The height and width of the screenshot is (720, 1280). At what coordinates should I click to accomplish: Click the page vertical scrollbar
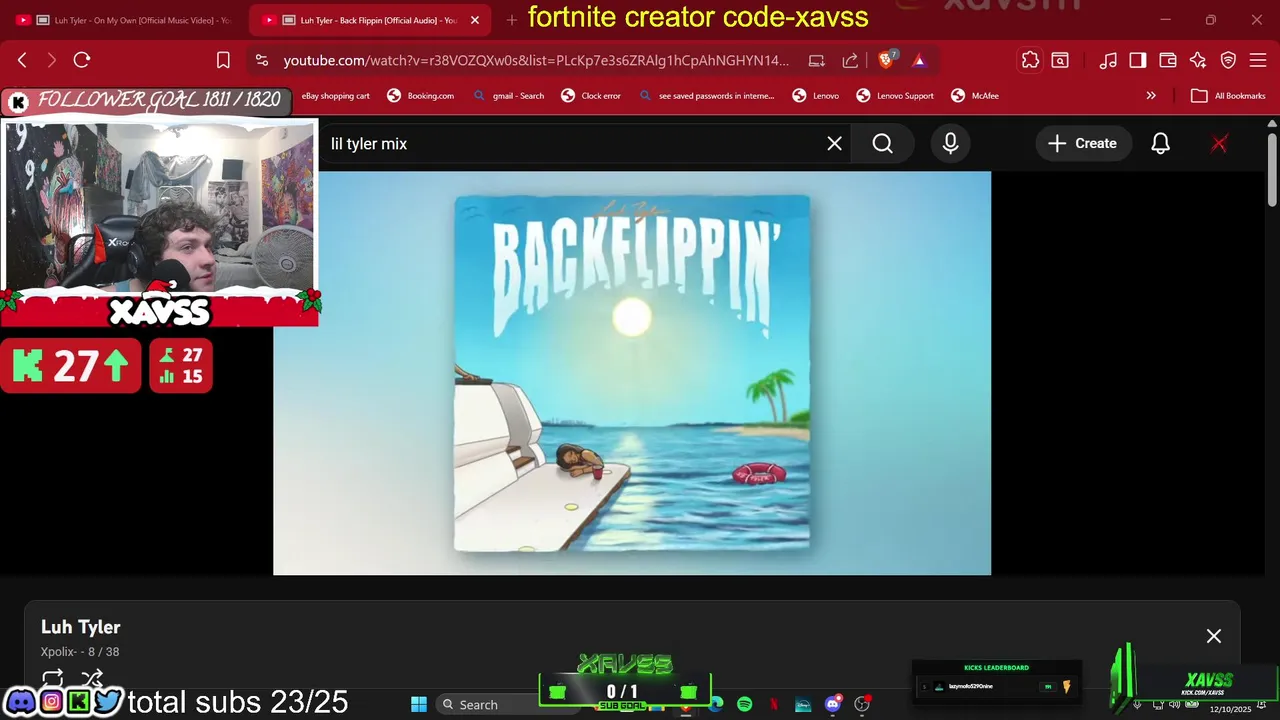pos(1273,170)
